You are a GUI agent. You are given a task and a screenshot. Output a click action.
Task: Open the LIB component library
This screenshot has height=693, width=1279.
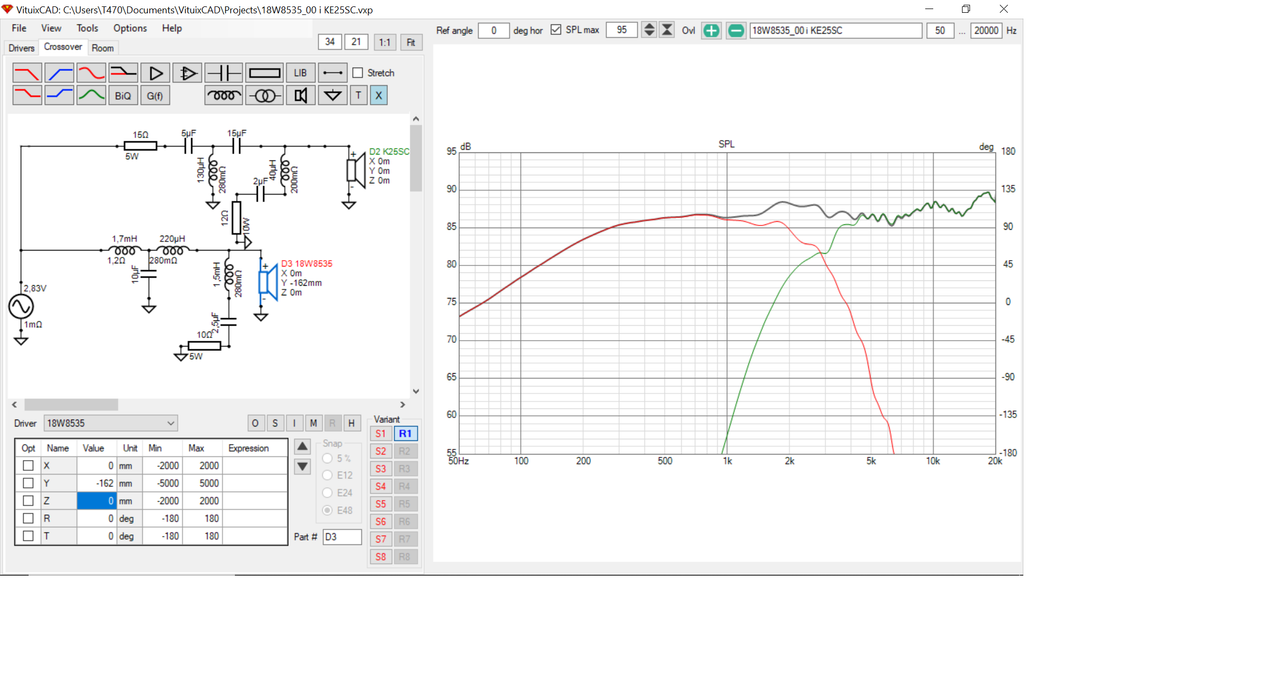pyautogui.click(x=300, y=73)
